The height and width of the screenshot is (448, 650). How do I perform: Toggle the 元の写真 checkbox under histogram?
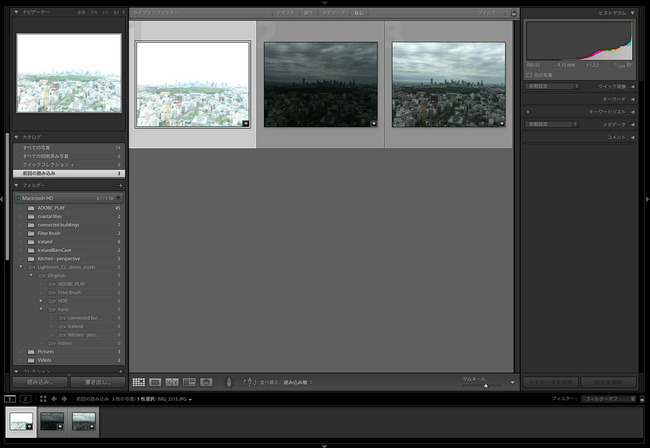tap(529, 75)
